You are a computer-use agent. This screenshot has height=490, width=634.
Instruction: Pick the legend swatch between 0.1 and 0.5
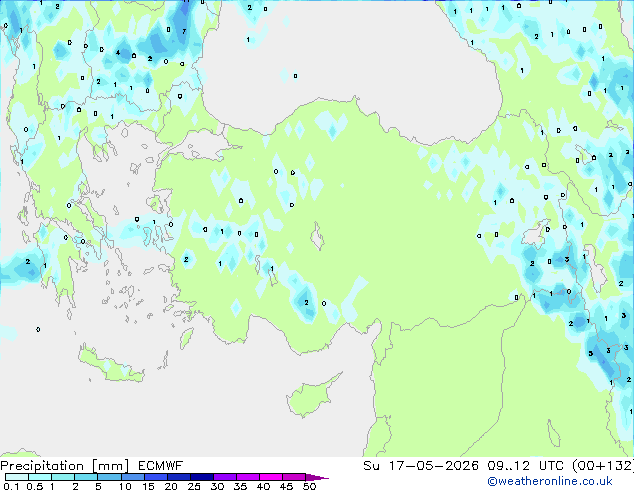tap(17, 477)
